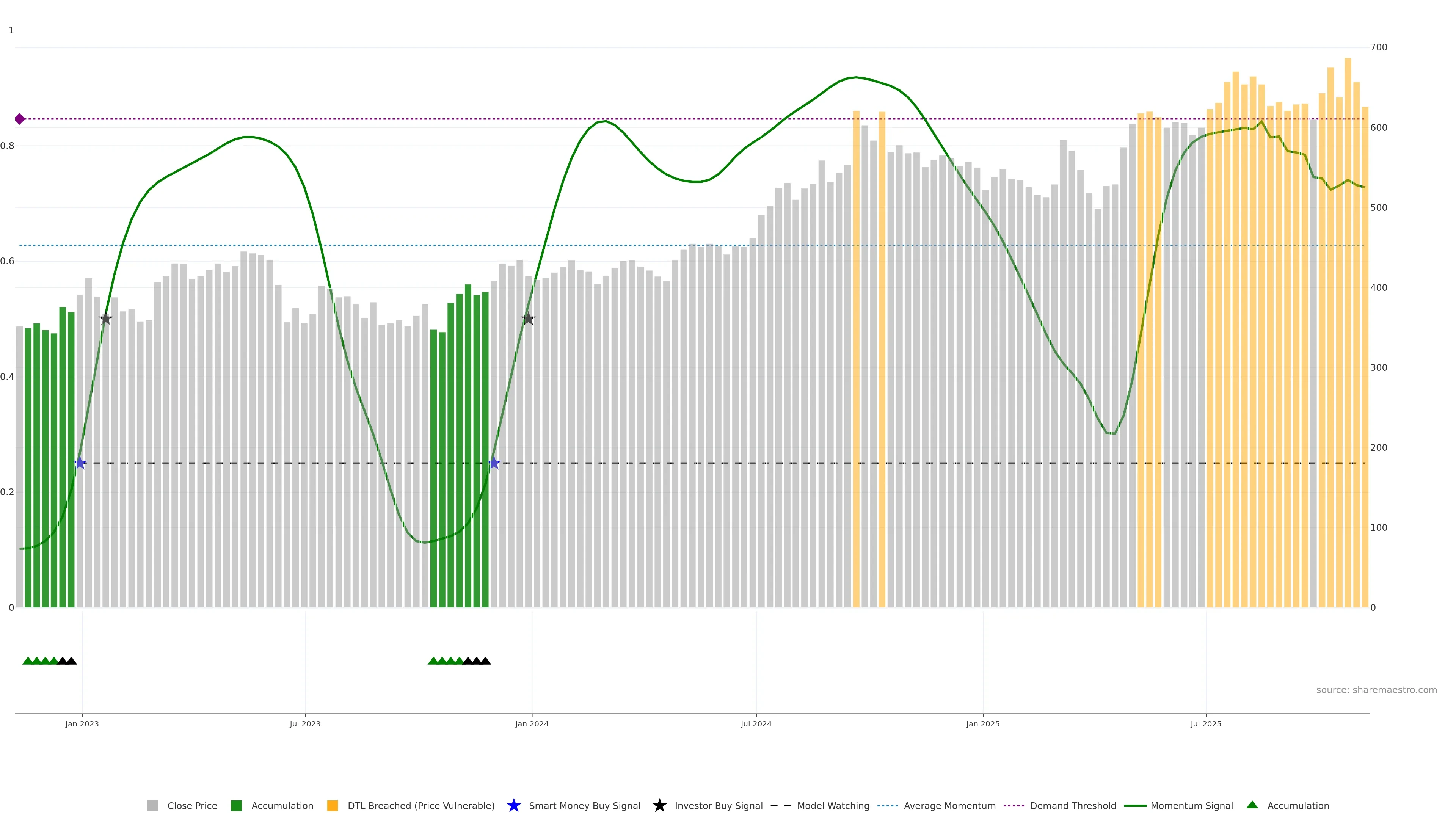This screenshot has height=819, width=1456.
Task: Click the Jan 2025 axis label
Action: pos(982,724)
